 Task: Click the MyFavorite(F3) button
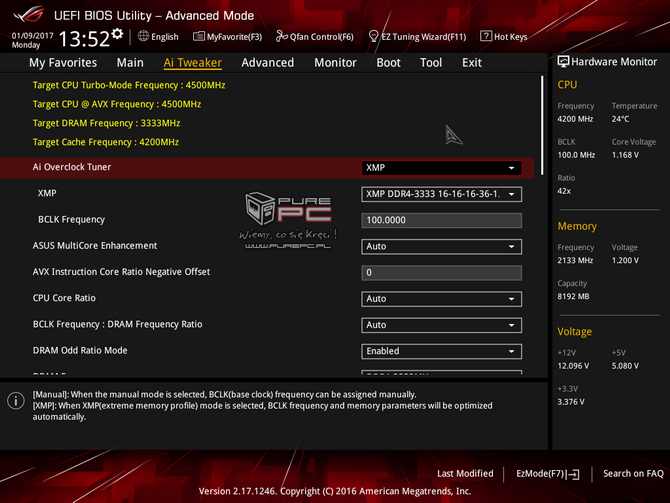[228, 37]
